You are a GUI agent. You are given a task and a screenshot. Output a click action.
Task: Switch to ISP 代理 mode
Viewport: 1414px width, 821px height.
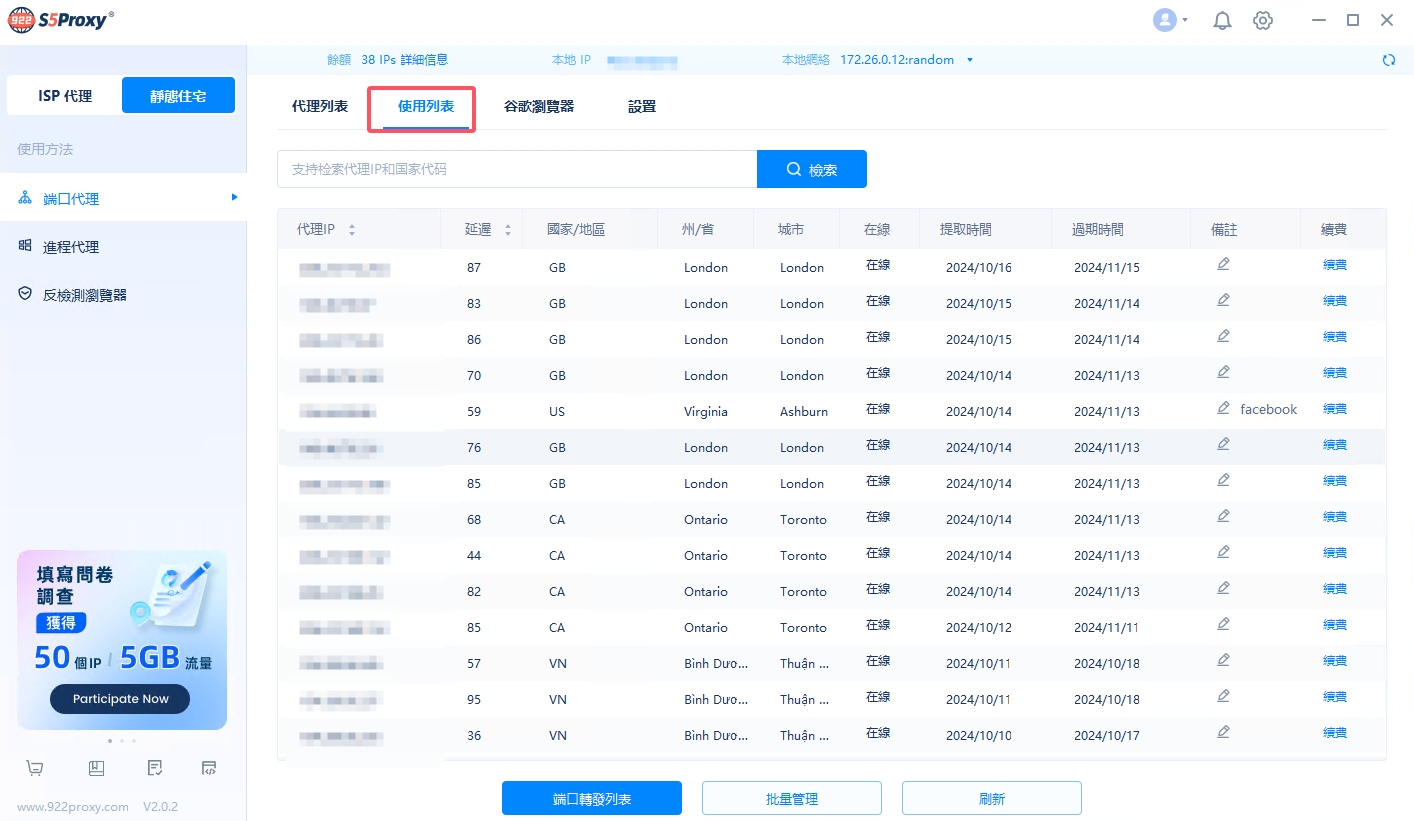tap(65, 96)
